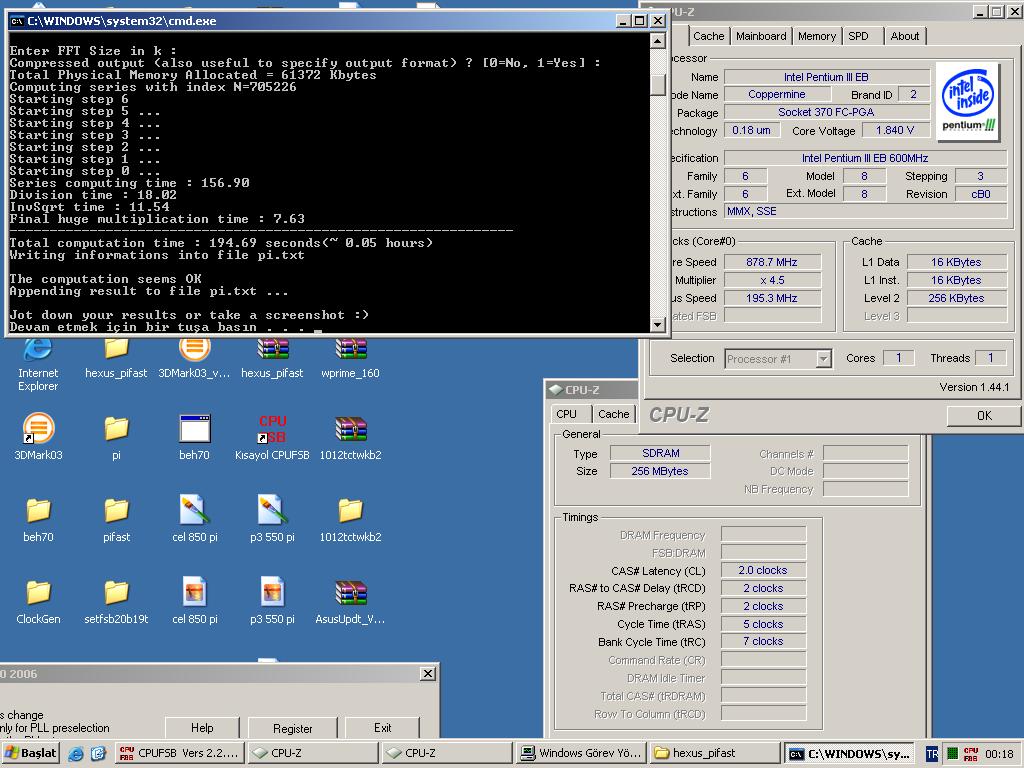
Task: Click the 256 MBytes memory size value
Action: [x=660, y=471]
